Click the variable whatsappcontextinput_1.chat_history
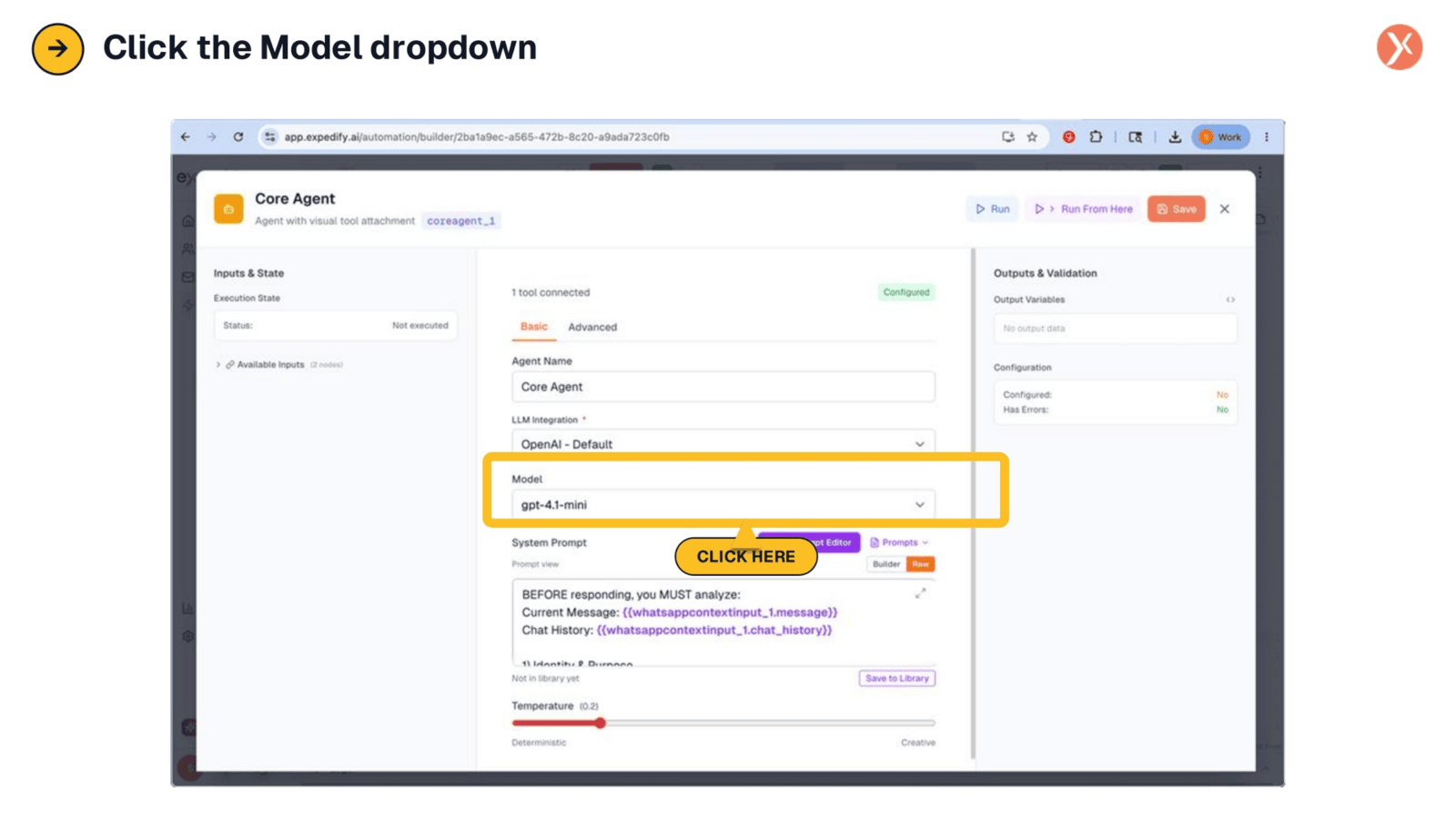 pos(714,630)
